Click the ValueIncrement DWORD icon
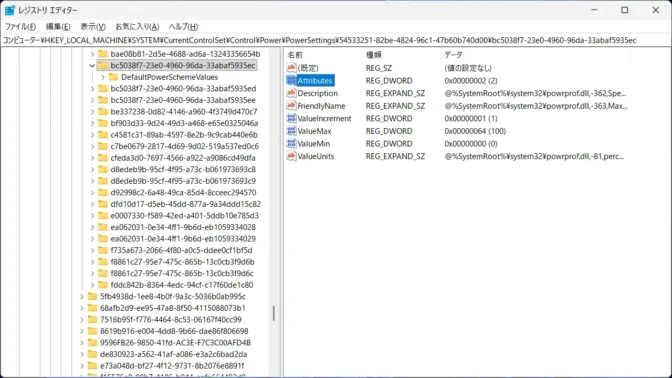This screenshot has width=672, height=378. pyautogui.click(x=291, y=118)
